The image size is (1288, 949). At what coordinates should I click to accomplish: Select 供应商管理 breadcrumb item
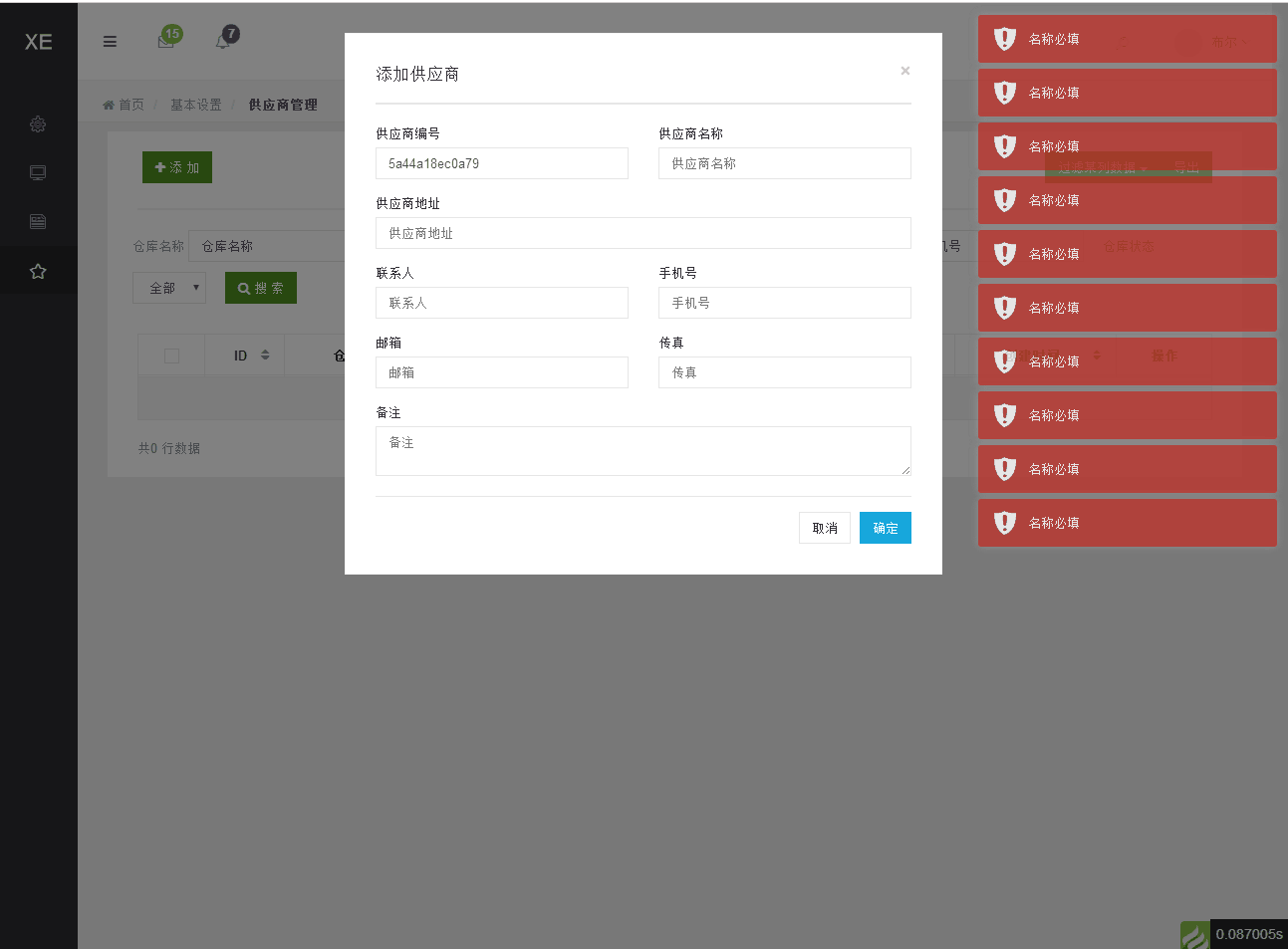[x=283, y=104]
